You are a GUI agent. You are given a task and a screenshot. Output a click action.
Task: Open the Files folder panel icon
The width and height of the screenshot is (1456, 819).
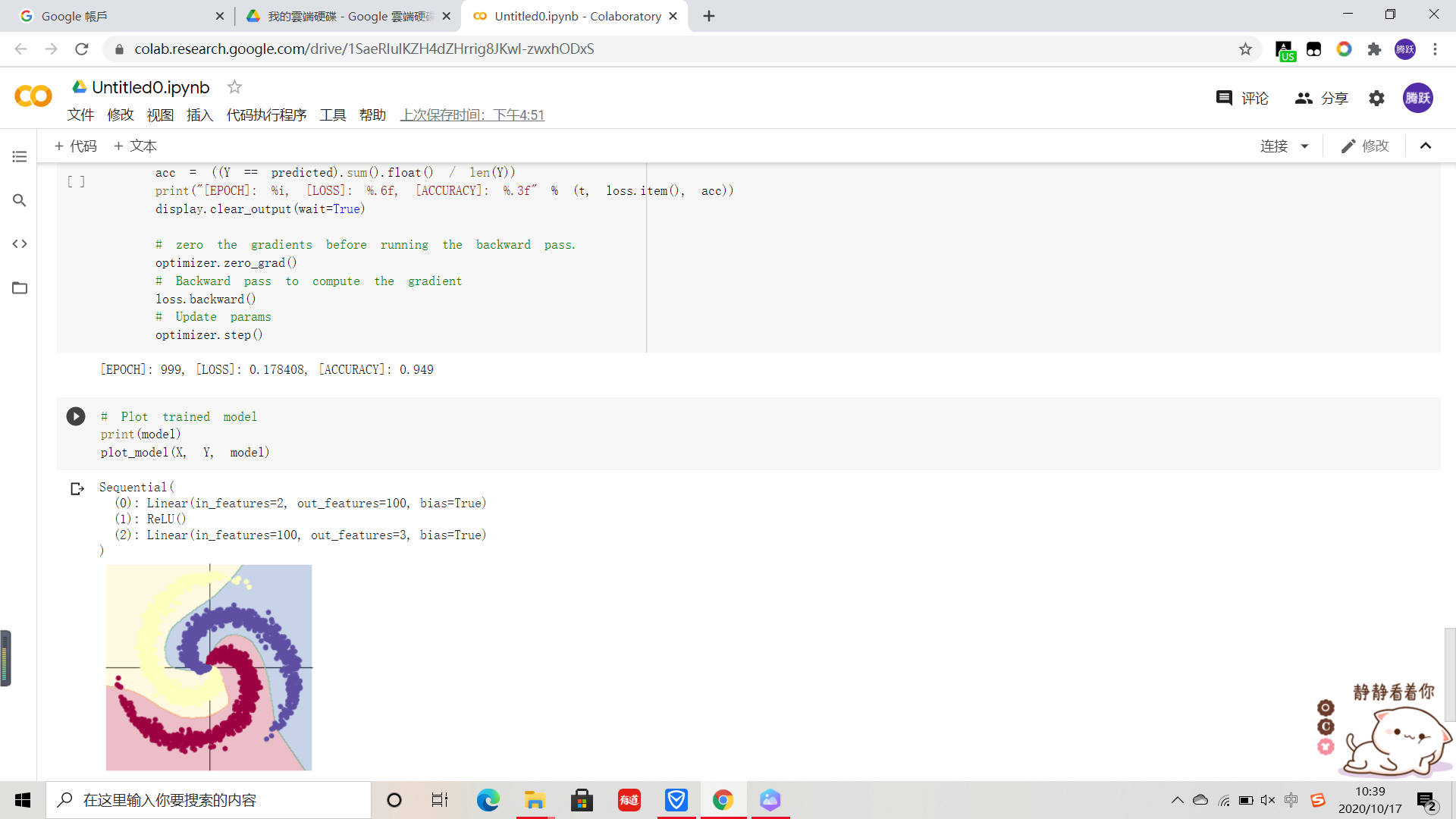(20, 288)
